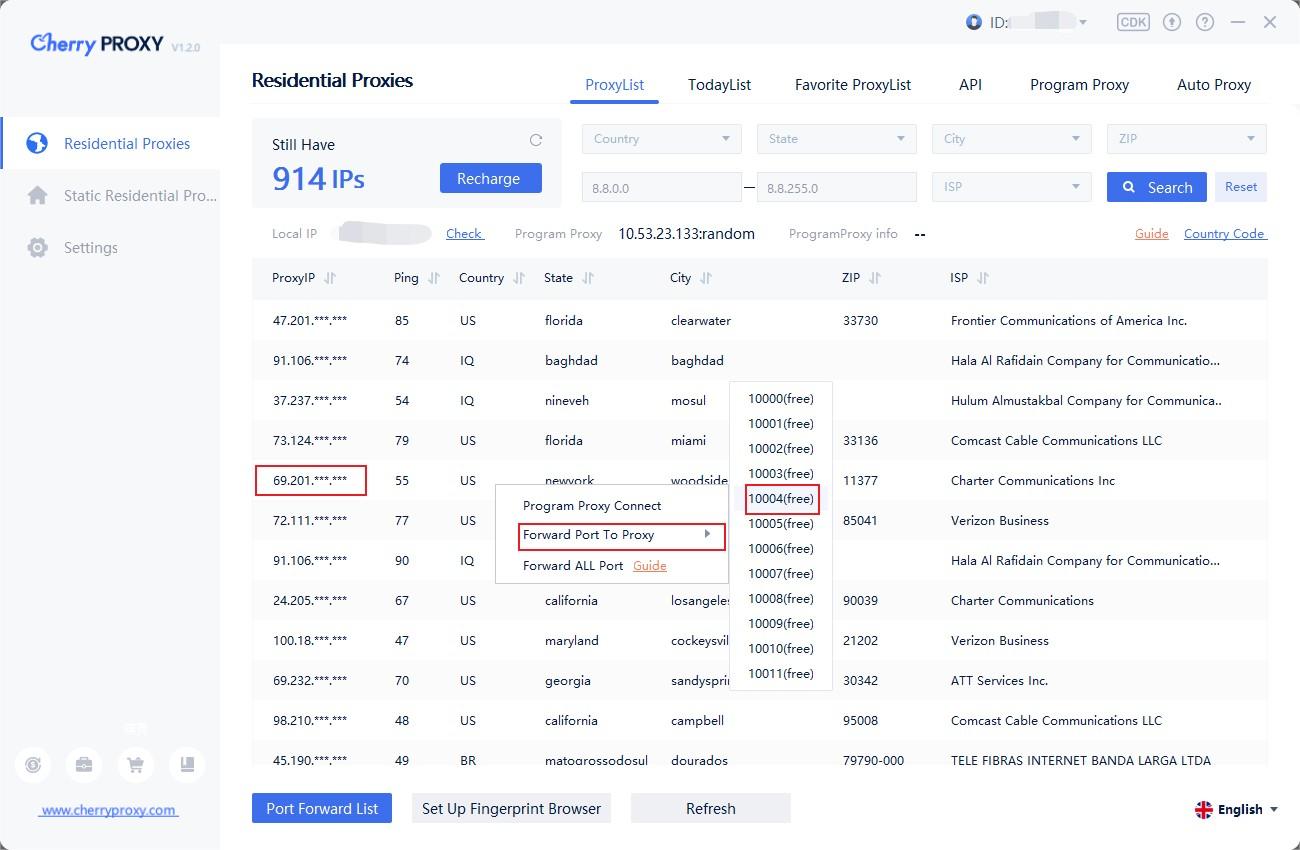
Task: Click the shopping cart icon in sidebar
Action: click(135, 765)
